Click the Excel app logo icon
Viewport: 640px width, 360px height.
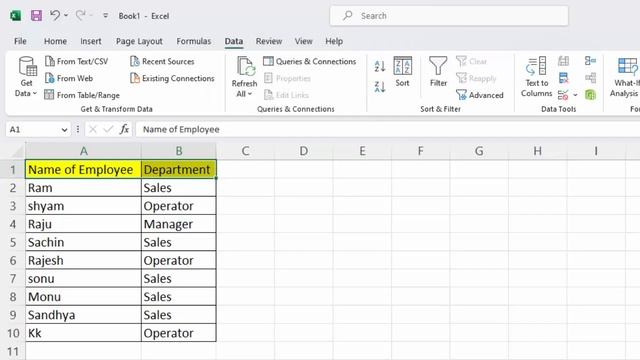coord(16,16)
